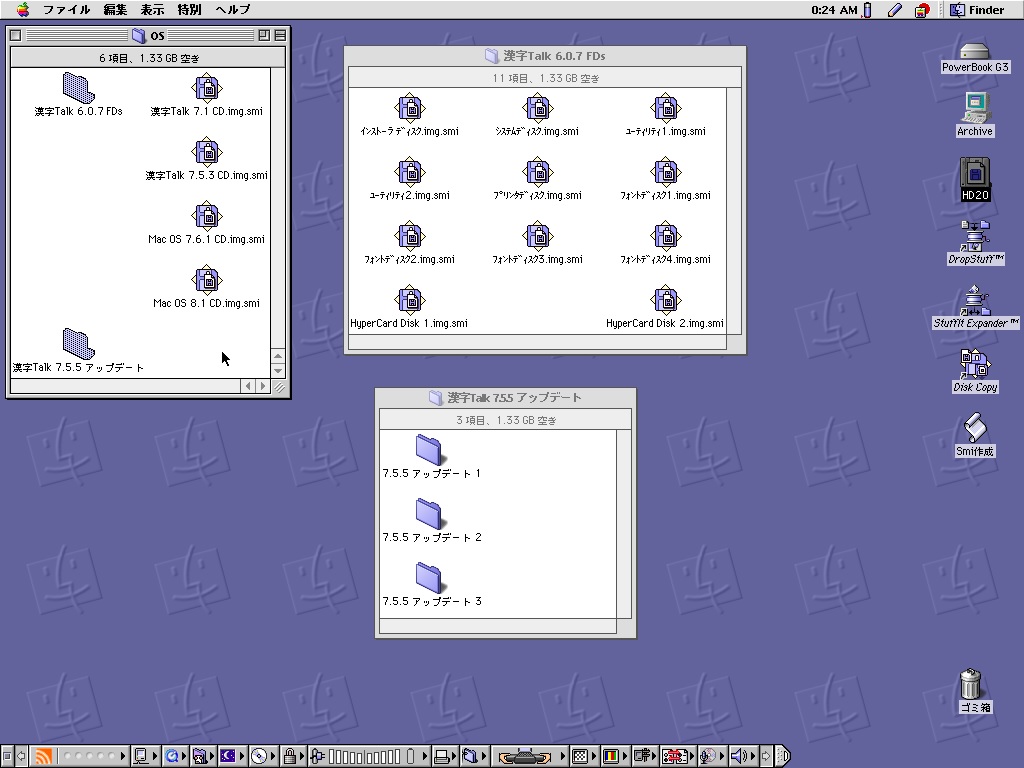Select ユーティリティ1.img.smi disk image icon
This screenshot has height=768, width=1024.
665,108
